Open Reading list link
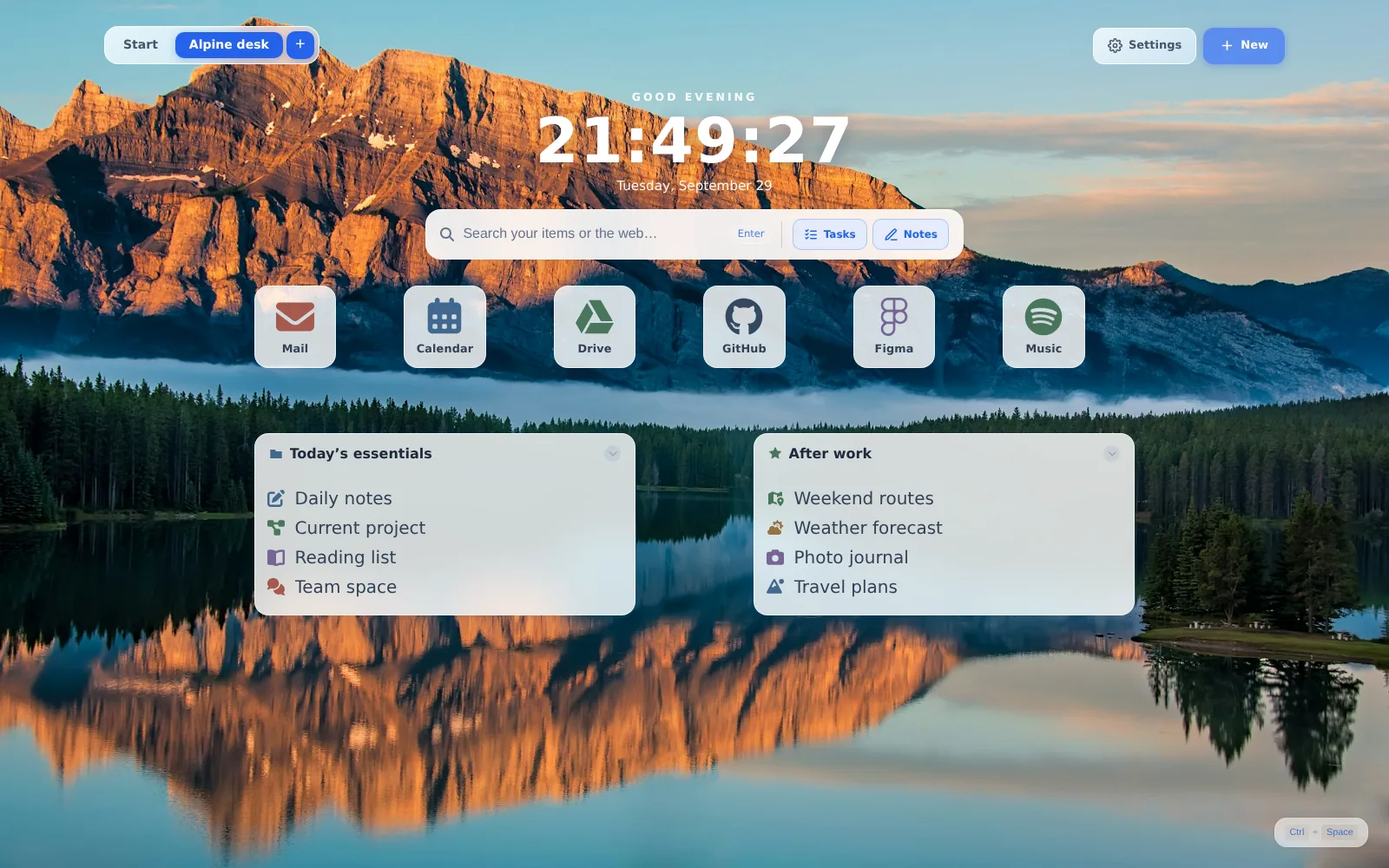 coord(346,557)
